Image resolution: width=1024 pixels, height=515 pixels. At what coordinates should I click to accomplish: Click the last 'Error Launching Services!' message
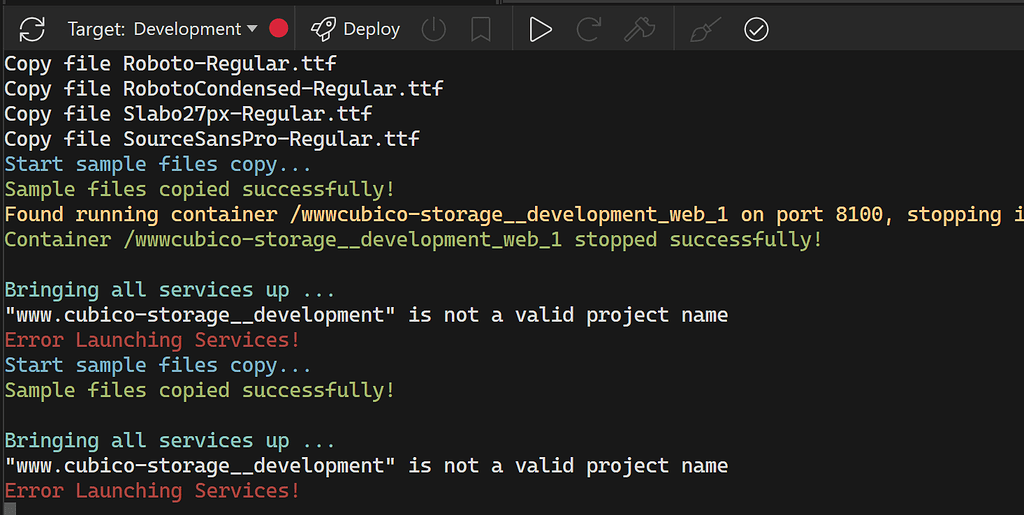pyautogui.click(x=152, y=490)
